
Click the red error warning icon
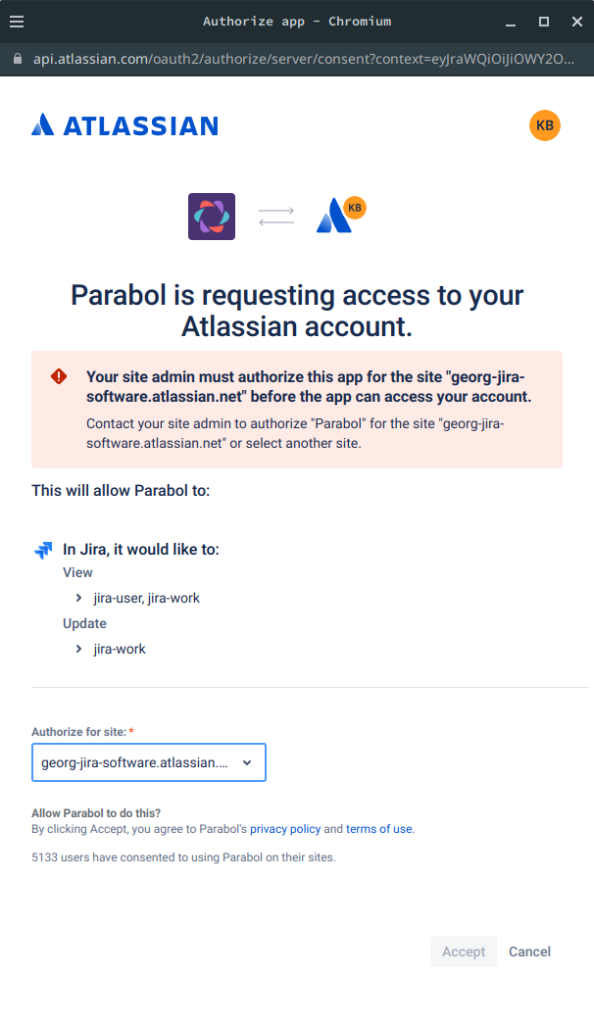[x=59, y=376]
